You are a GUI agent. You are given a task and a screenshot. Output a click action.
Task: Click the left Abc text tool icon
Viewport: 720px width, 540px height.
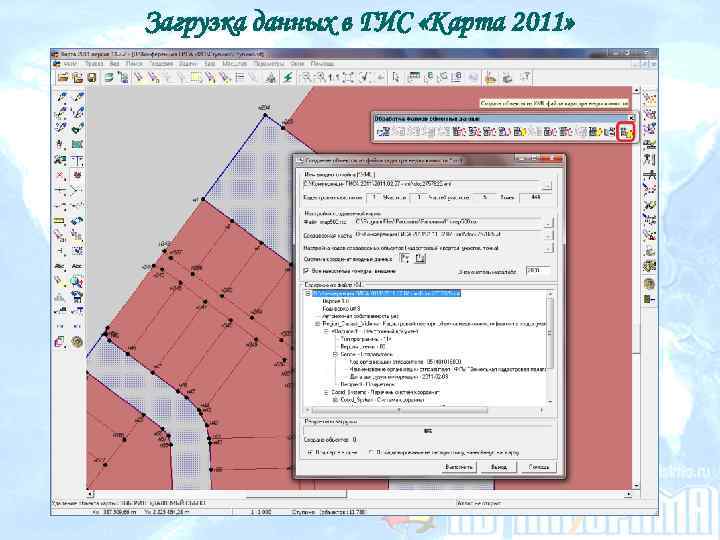(x=60, y=266)
